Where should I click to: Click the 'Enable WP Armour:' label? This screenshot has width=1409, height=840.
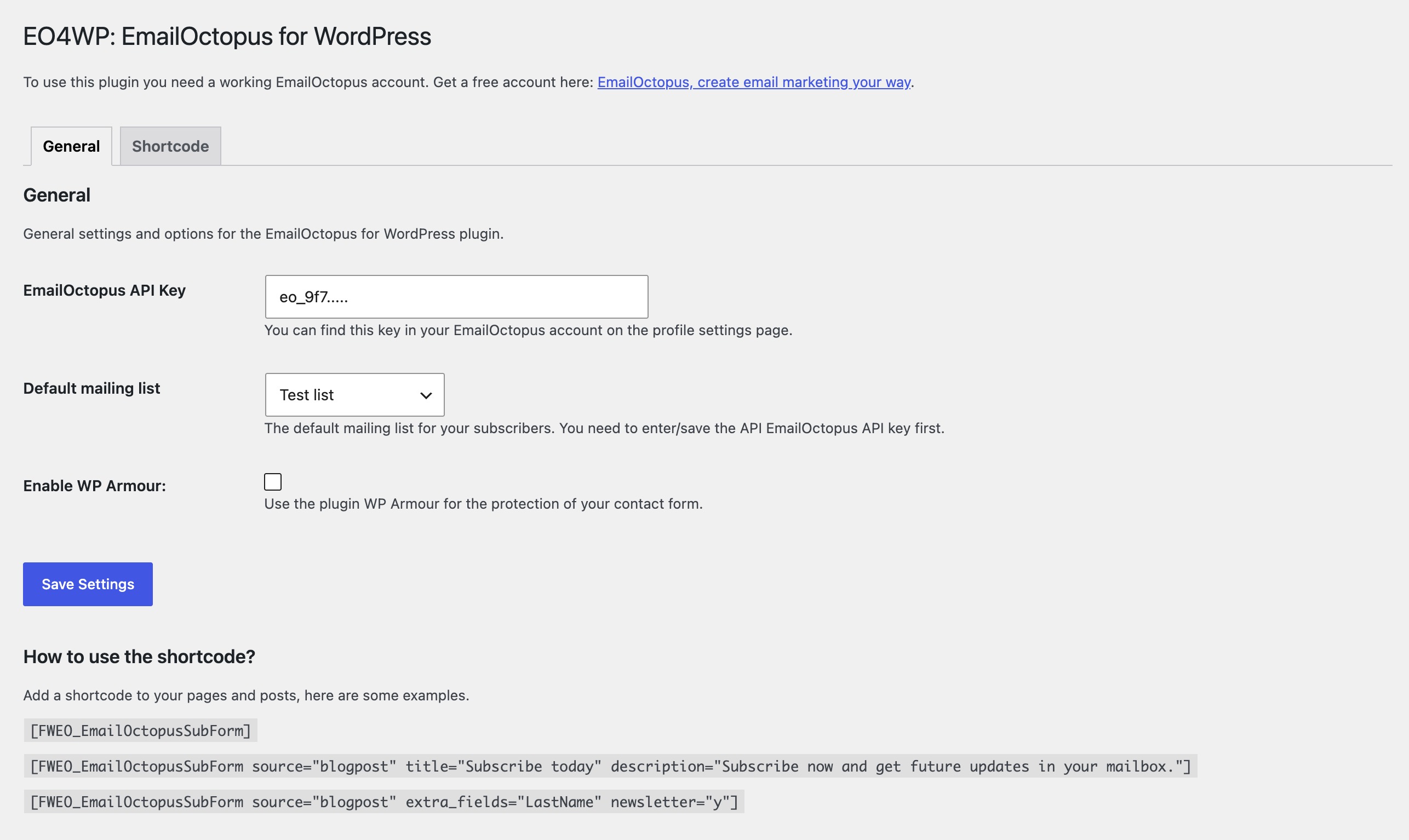point(95,486)
